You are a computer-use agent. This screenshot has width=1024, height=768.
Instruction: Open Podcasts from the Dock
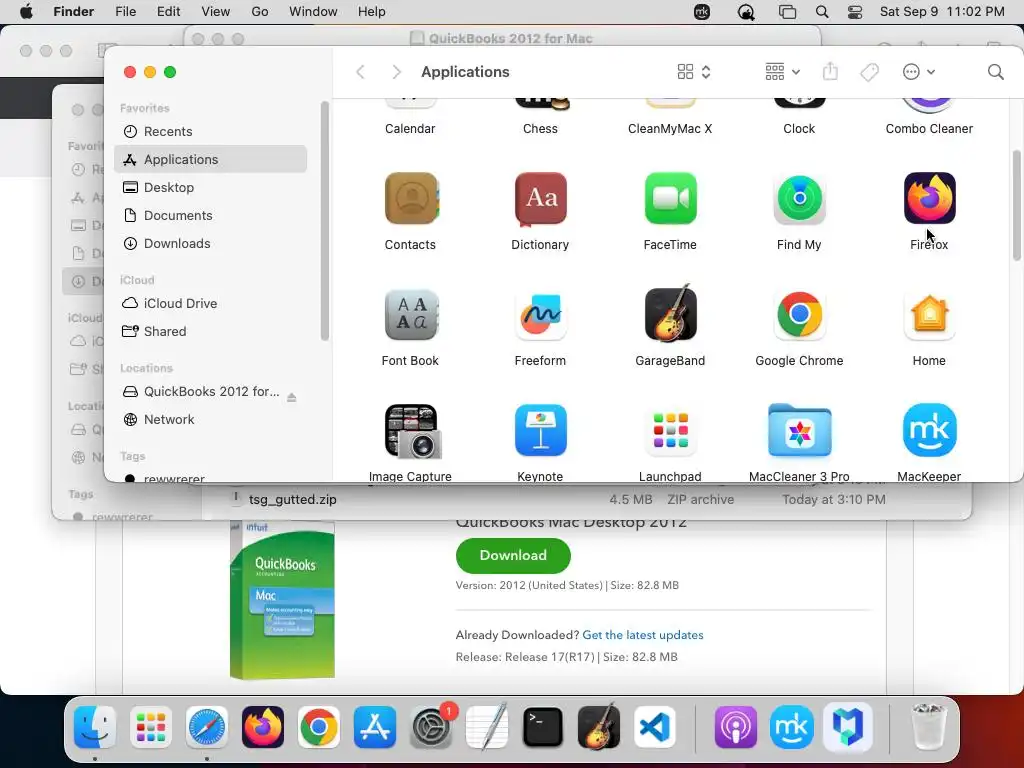736,727
